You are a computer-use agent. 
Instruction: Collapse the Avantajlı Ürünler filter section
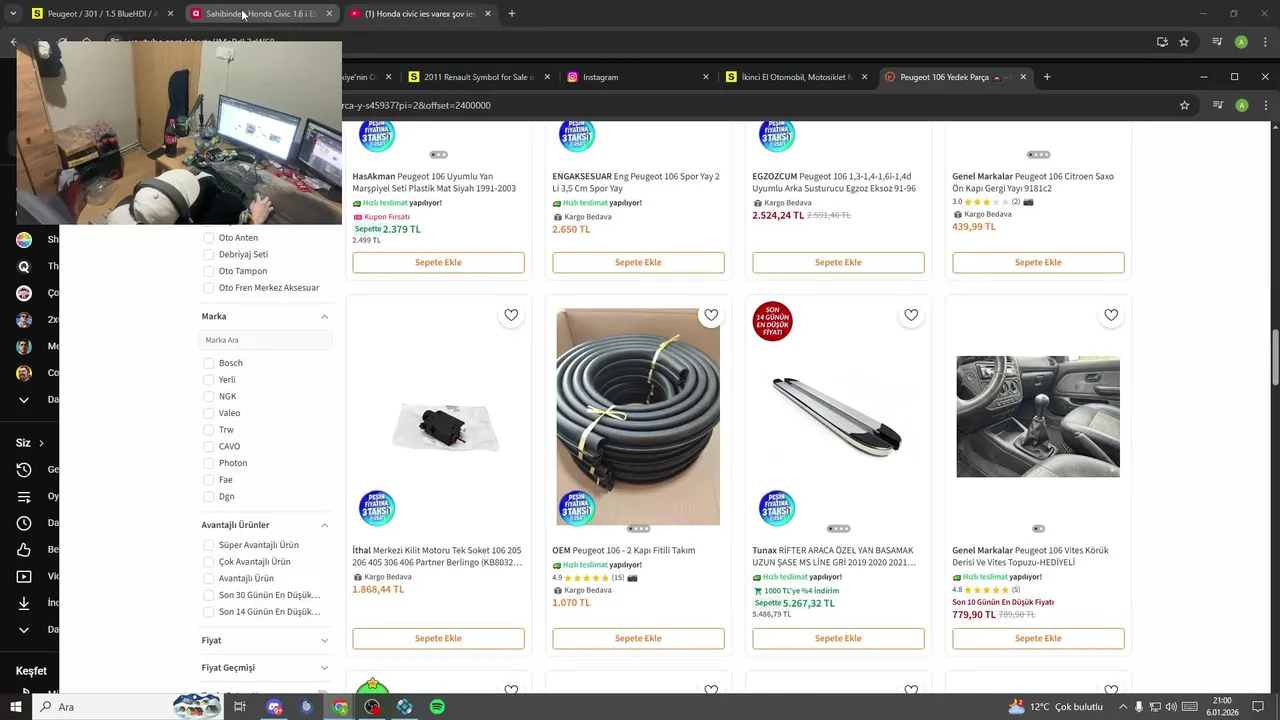pyautogui.click(x=324, y=525)
